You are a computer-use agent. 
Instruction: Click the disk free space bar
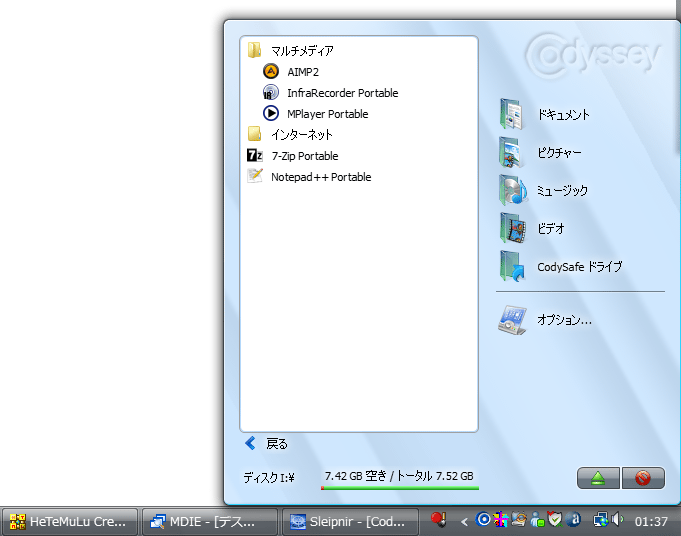coord(400,488)
